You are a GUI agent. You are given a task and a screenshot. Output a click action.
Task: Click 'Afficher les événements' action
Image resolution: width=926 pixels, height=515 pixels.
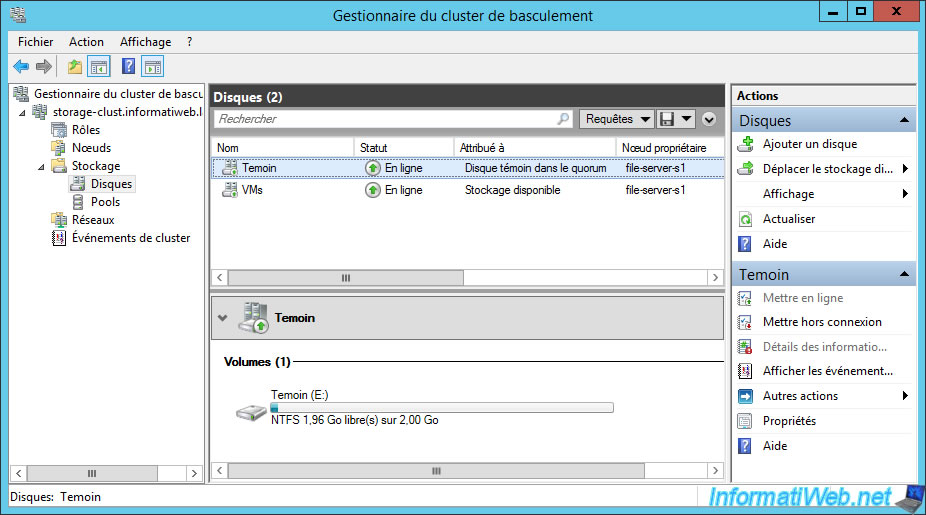click(x=827, y=371)
